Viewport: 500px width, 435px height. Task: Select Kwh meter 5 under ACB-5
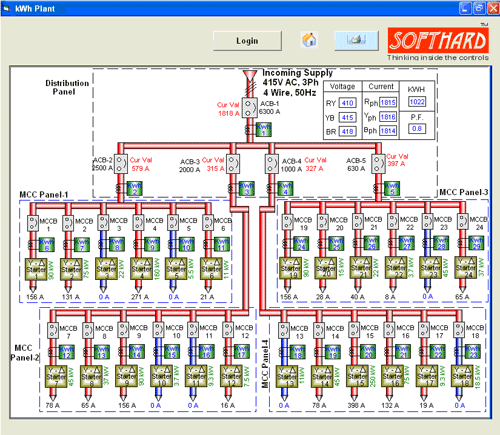click(x=392, y=189)
